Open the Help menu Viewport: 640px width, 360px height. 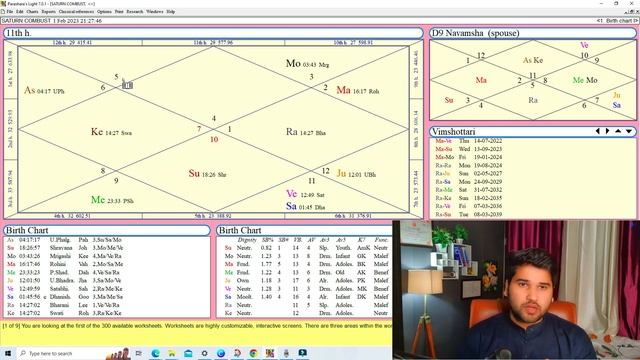click(x=171, y=12)
